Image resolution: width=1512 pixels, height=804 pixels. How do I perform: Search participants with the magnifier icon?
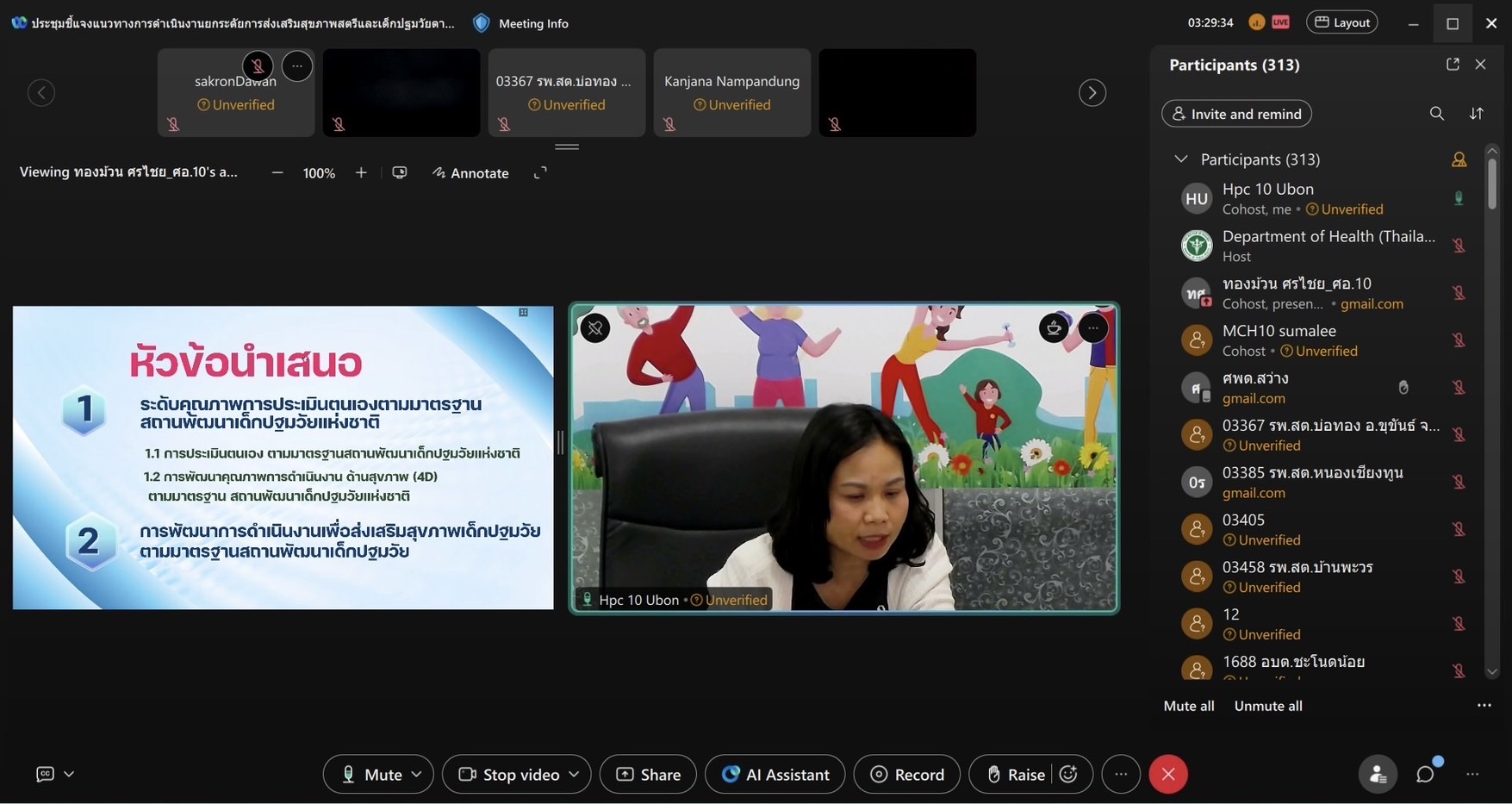(x=1436, y=114)
